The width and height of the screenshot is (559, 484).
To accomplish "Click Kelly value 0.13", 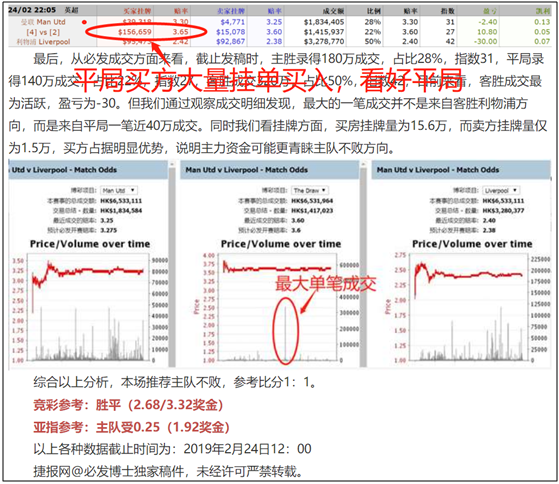I will click(542, 22).
